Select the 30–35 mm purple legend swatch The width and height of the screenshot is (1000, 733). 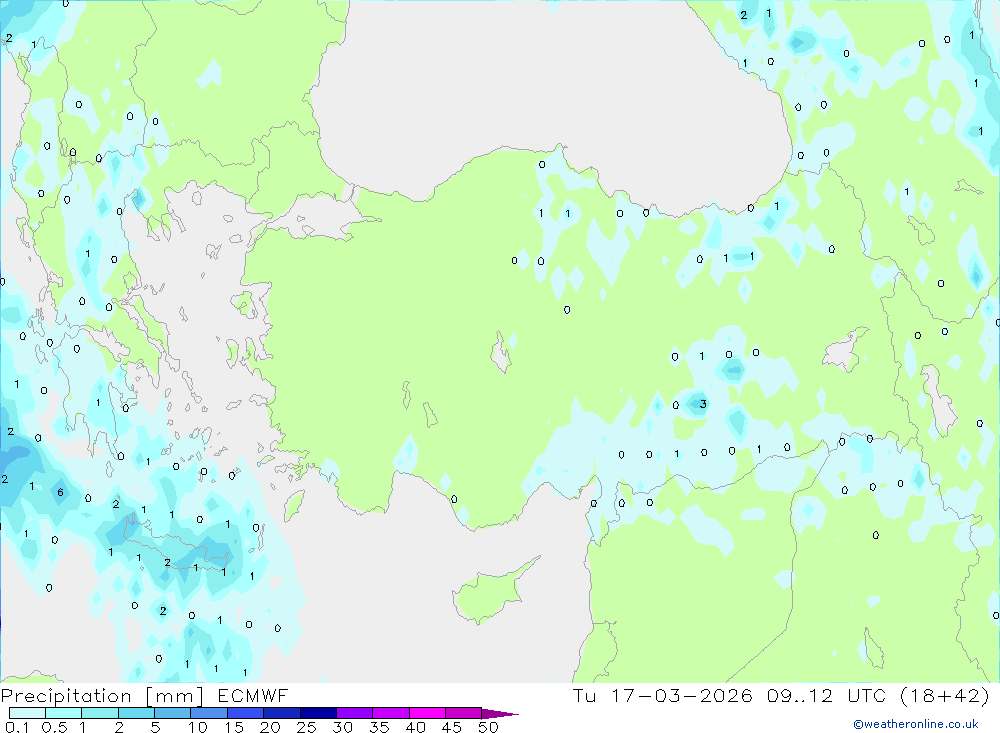[355, 713]
